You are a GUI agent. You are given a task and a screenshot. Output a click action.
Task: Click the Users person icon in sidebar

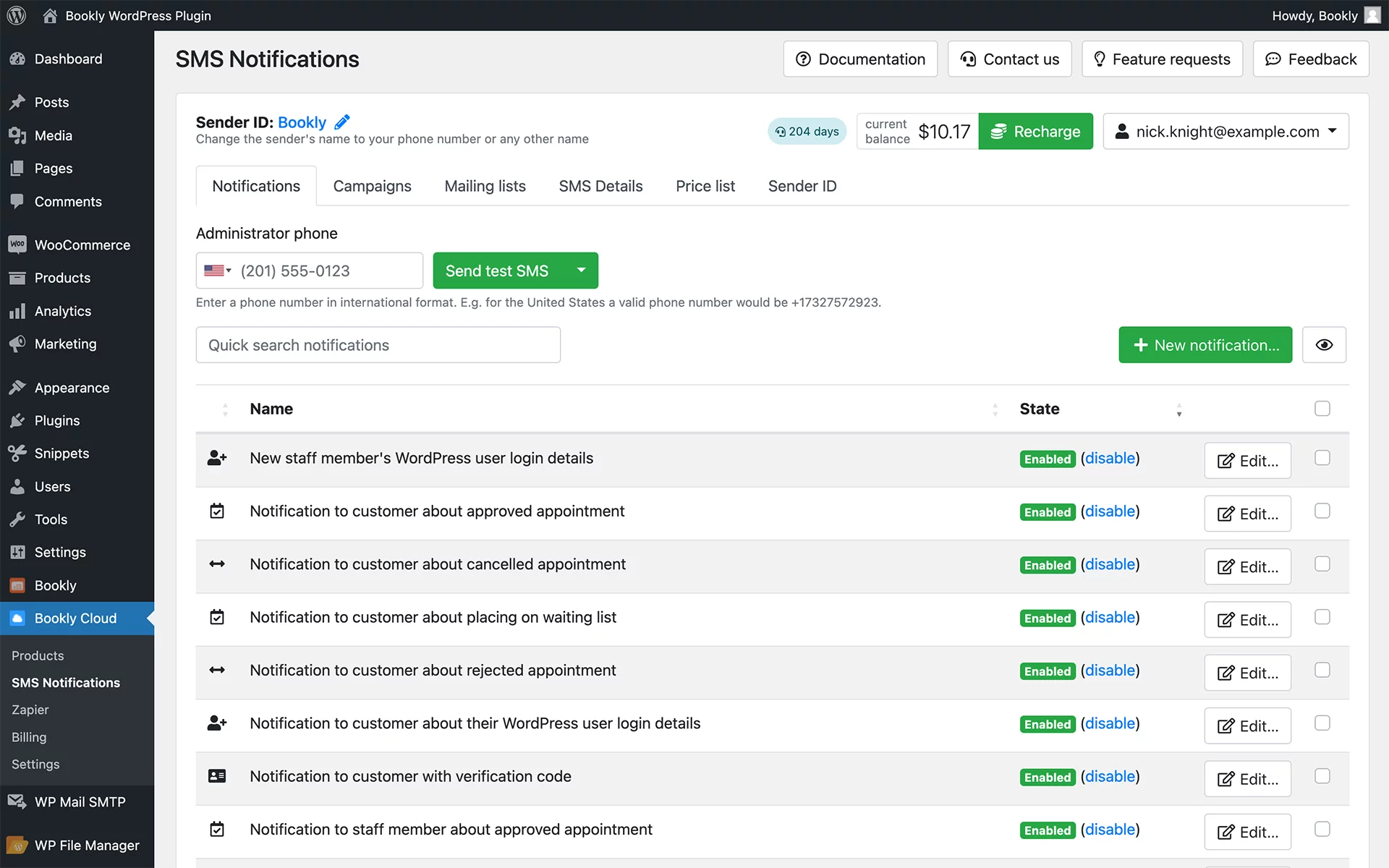(17, 486)
